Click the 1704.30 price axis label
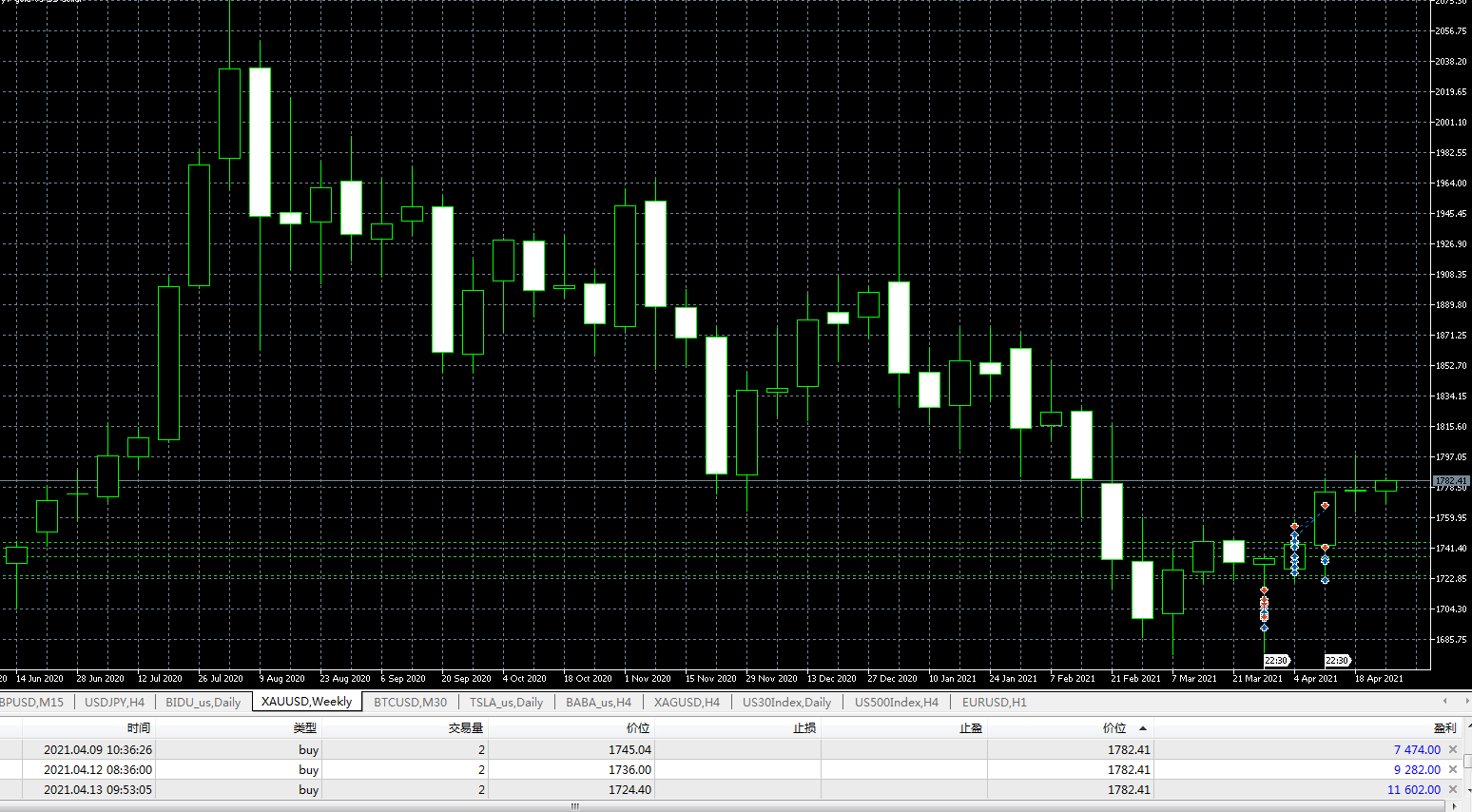The width and height of the screenshot is (1472, 812). pos(1450,609)
